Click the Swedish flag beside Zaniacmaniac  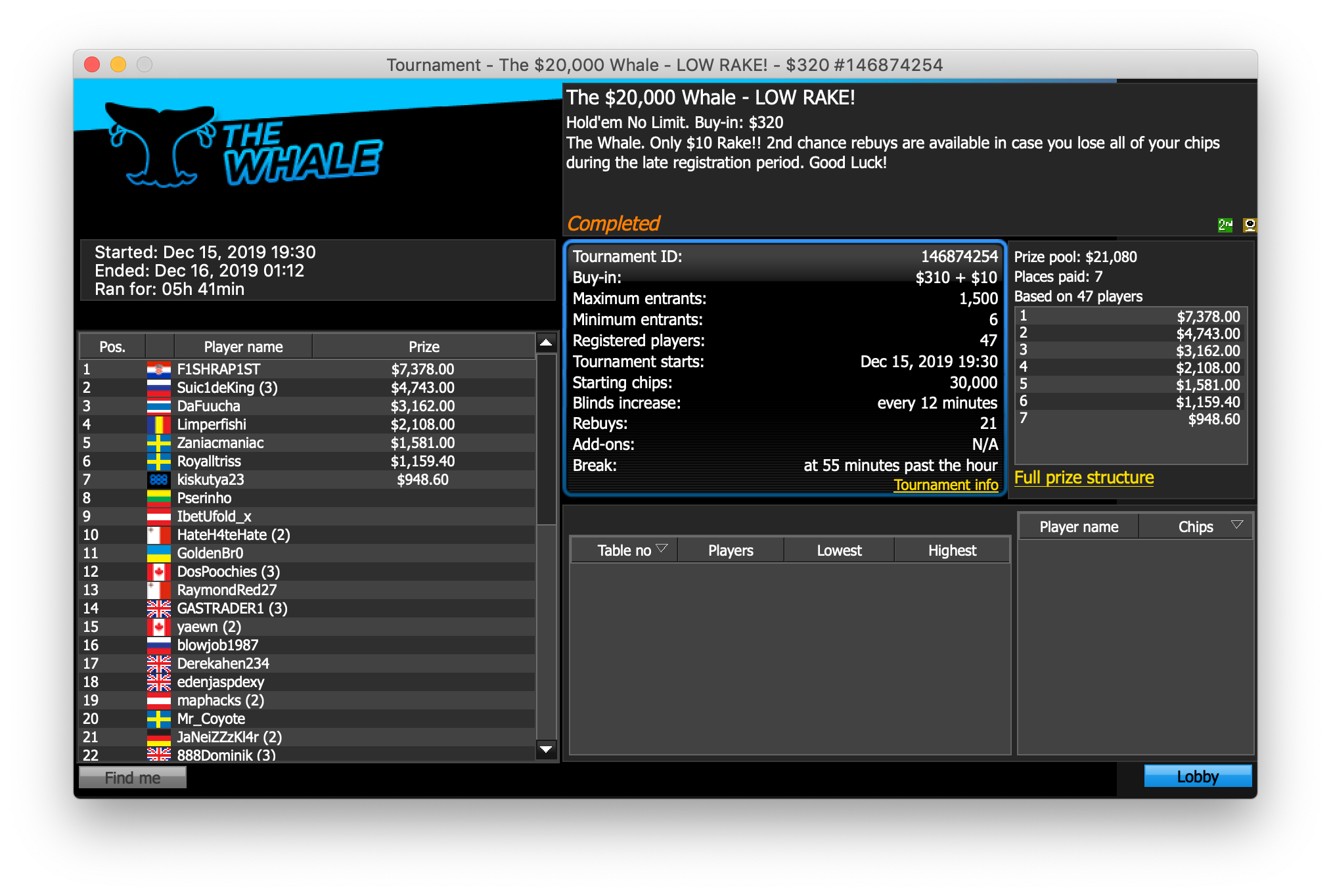coord(158,443)
